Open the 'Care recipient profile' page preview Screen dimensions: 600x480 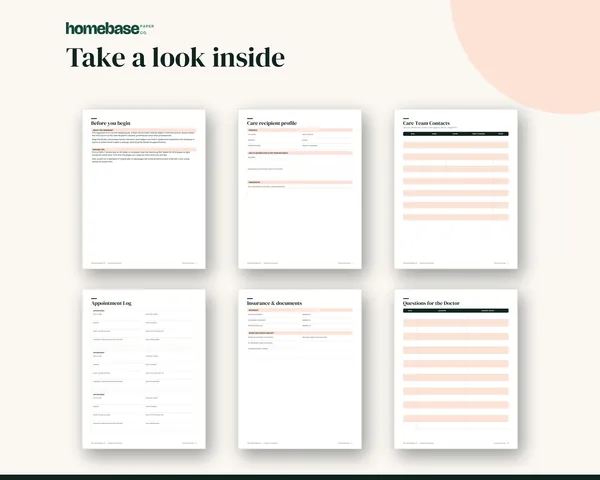[x=300, y=189]
